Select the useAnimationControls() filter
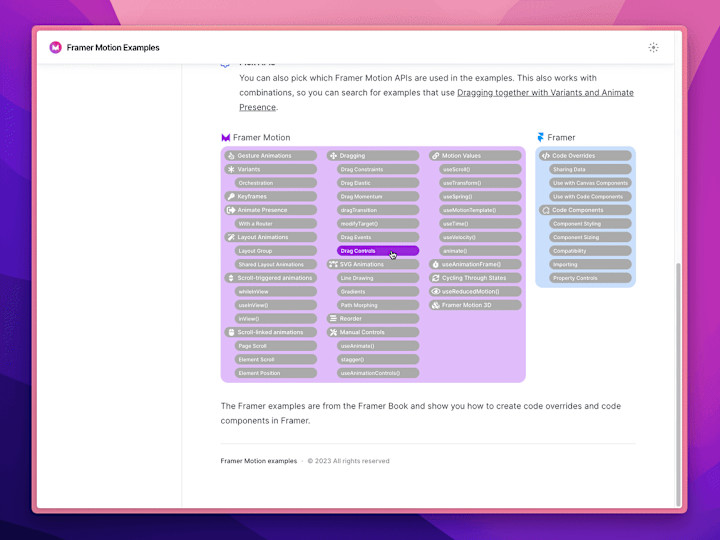Viewport: 720px width, 540px height. 378,373
